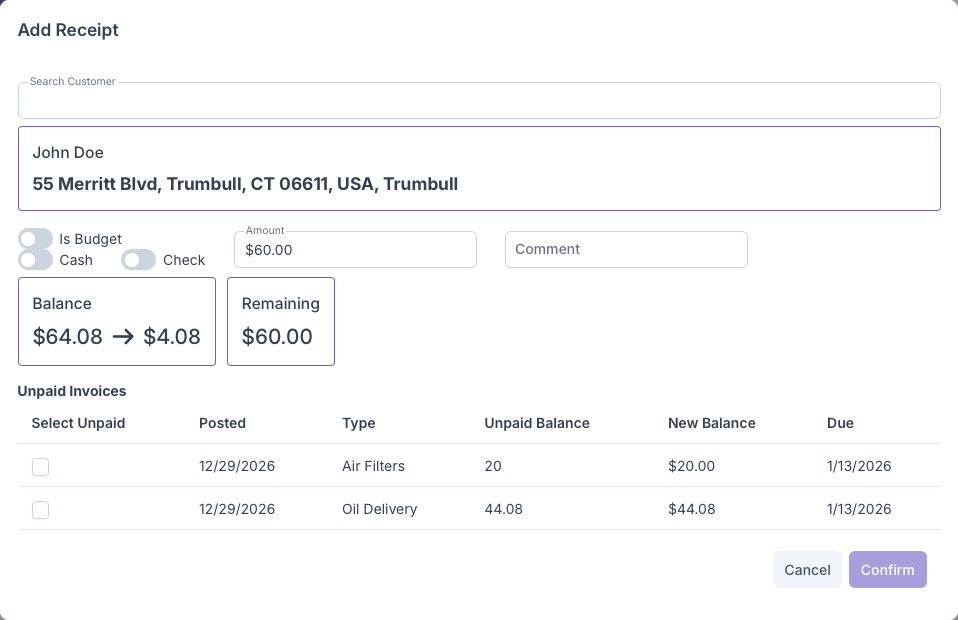The width and height of the screenshot is (958, 620).
Task: Click into the Comment field
Action: click(626, 250)
